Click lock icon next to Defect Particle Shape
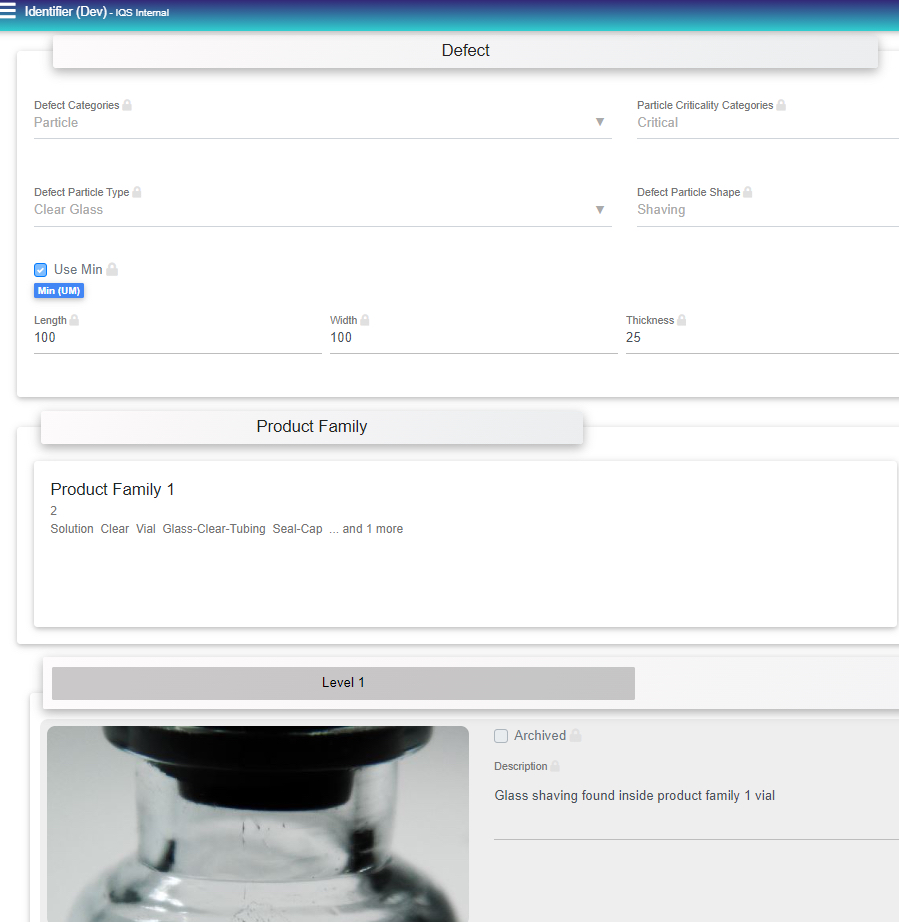This screenshot has height=922, width=899. click(747, 192)
